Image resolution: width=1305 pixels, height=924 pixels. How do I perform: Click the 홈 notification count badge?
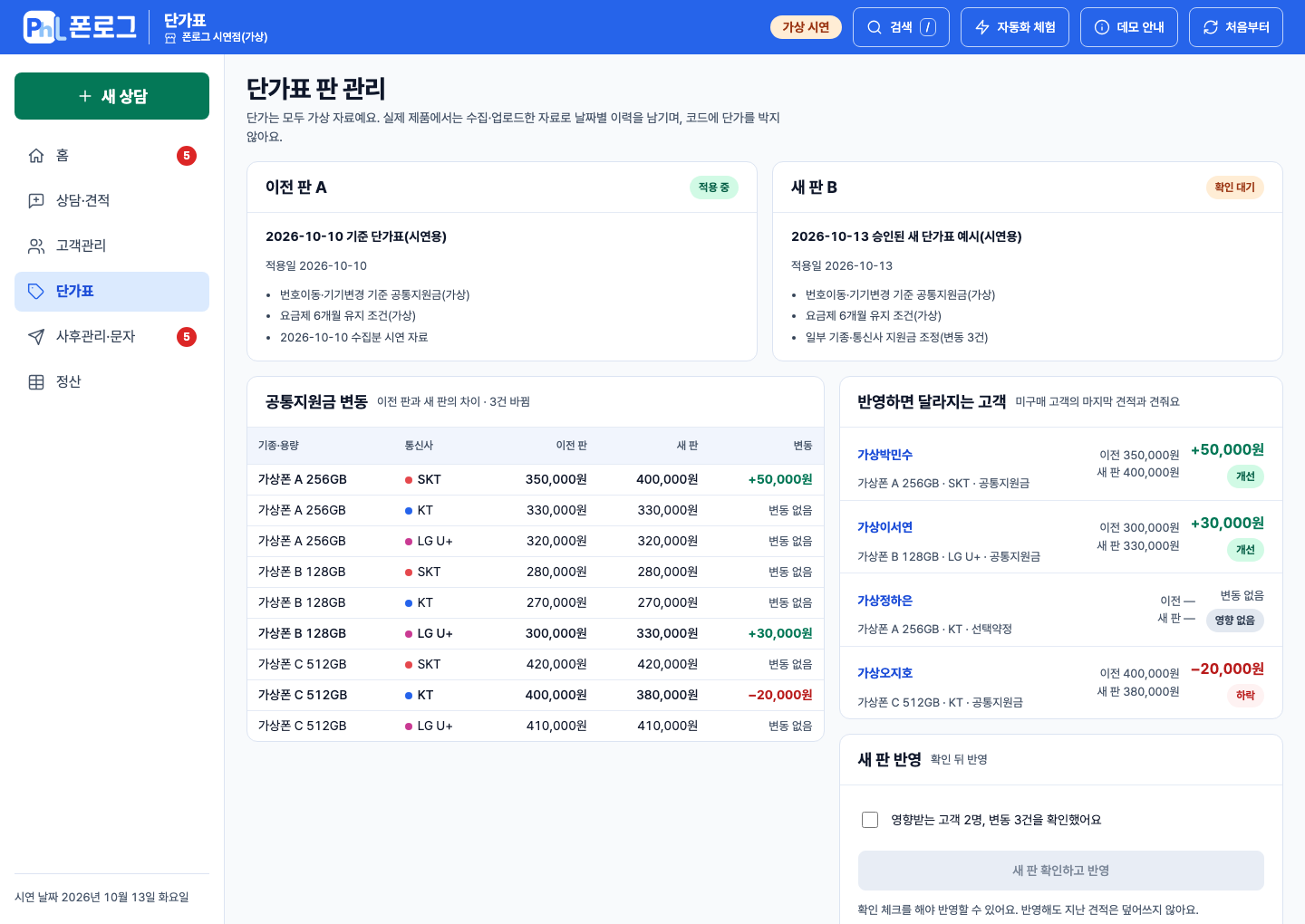(187, 156)
